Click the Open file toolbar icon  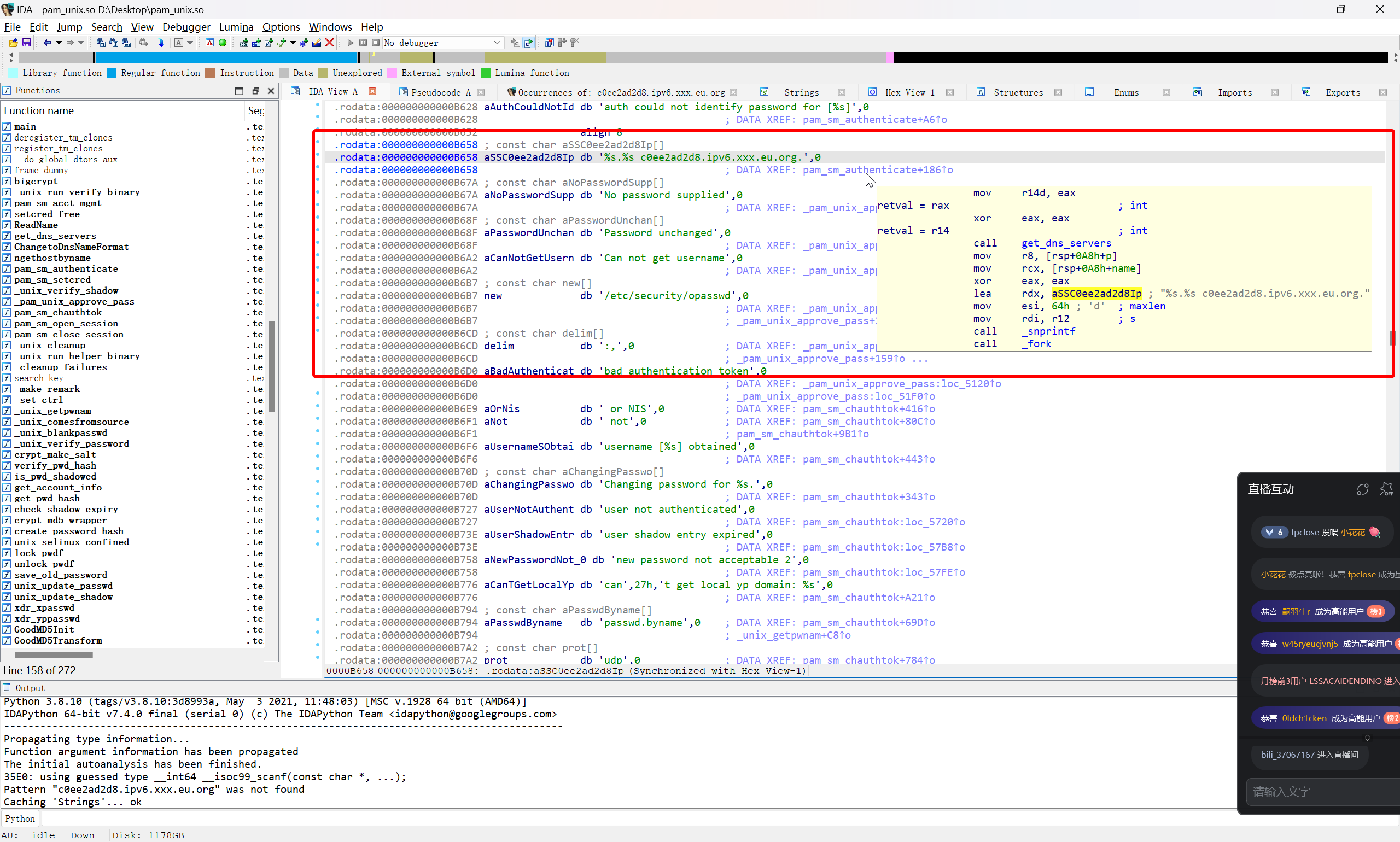click(x=13, y=43)
